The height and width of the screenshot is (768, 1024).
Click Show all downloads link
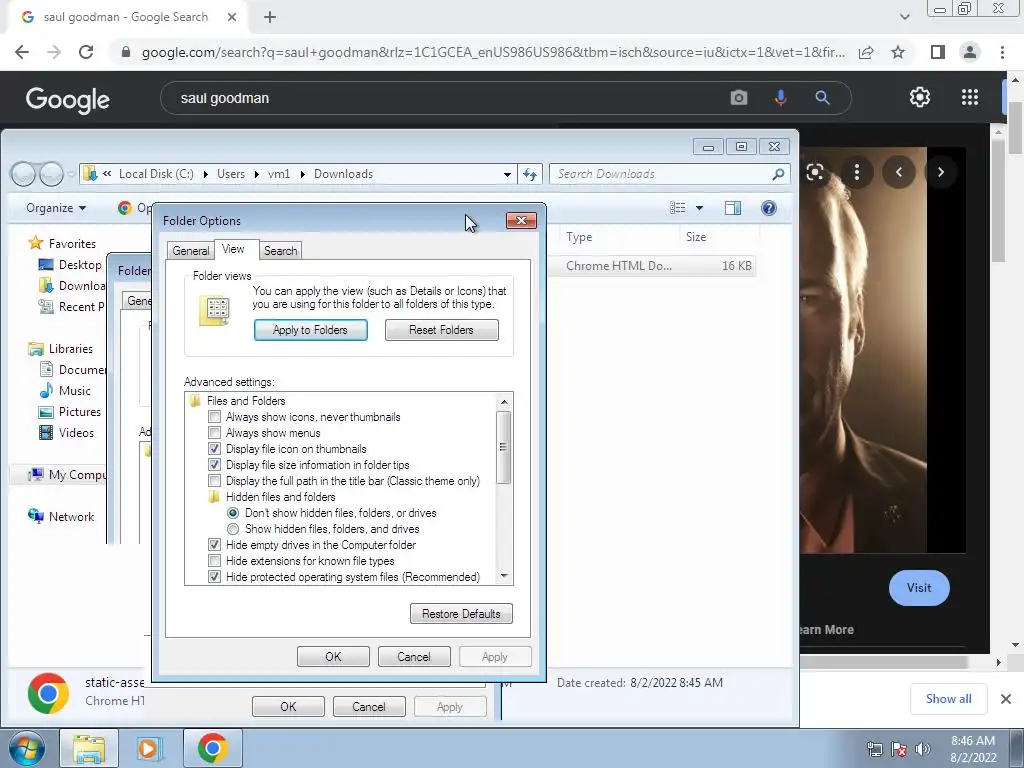[x=948, y=699]
